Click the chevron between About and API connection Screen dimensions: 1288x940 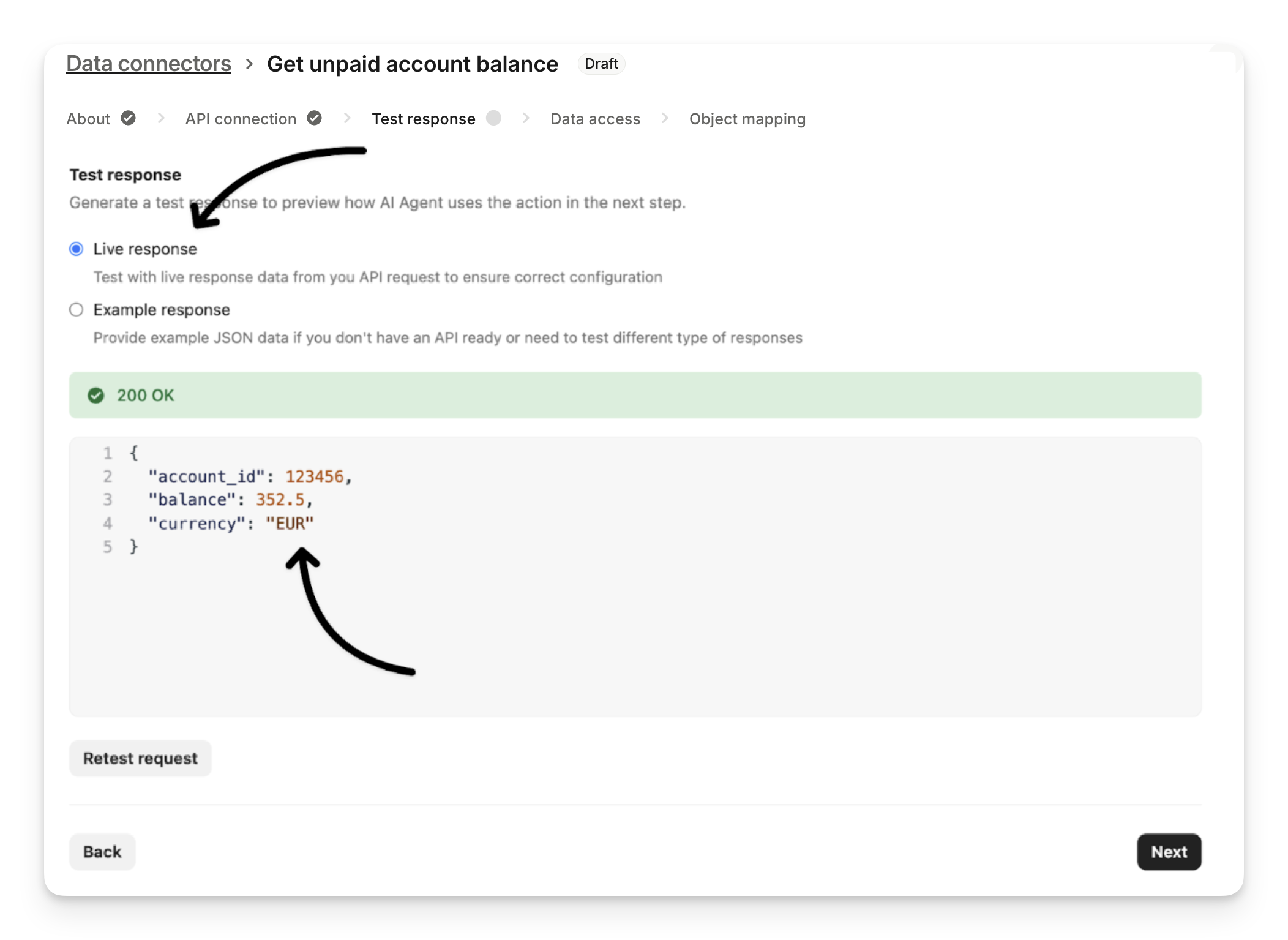click(161, 118)
